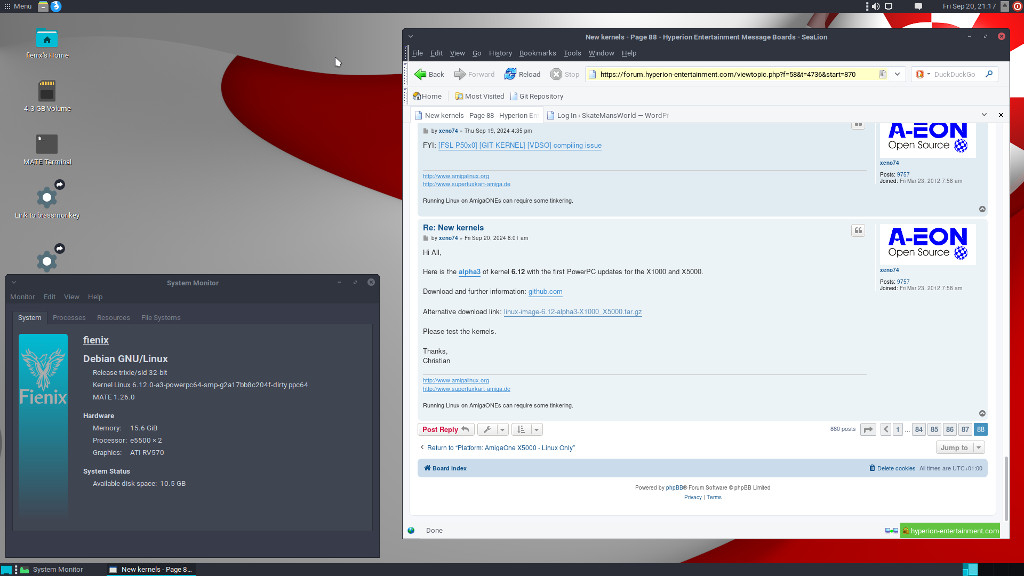Launch MATE Terminal from the desktop

coord(46,149)
